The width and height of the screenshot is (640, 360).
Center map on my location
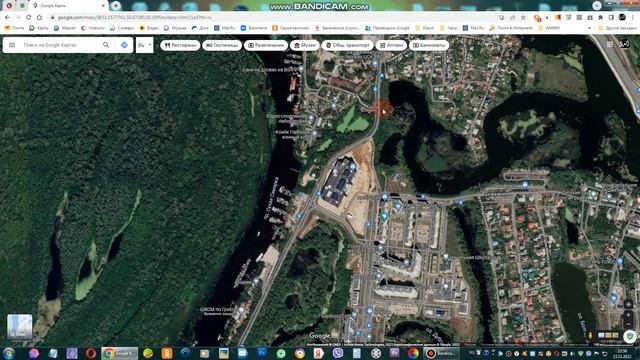629,304
